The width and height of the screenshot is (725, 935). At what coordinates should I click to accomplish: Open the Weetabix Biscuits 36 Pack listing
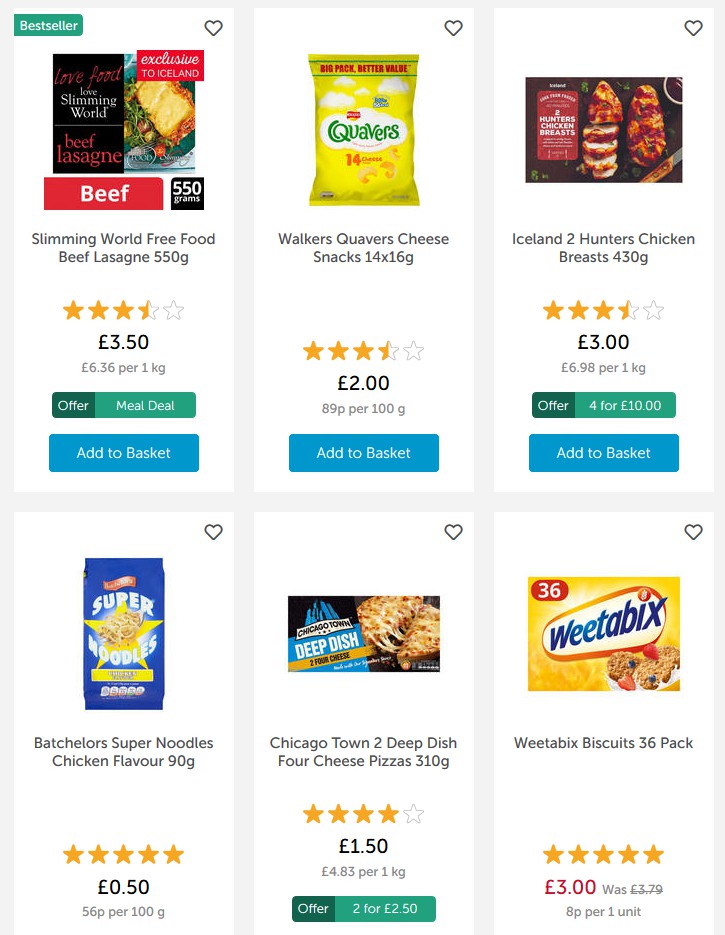point(603,742)
